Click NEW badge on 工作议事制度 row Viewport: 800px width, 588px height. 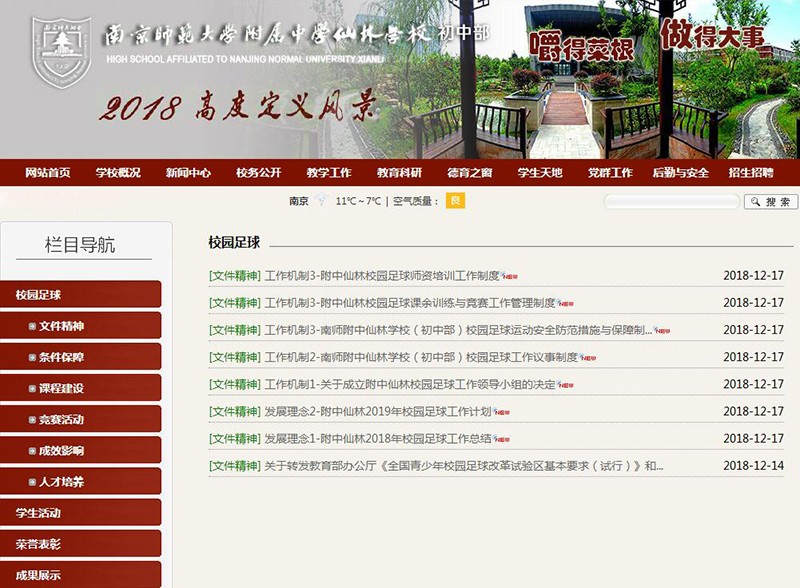(x=588, y=358)
